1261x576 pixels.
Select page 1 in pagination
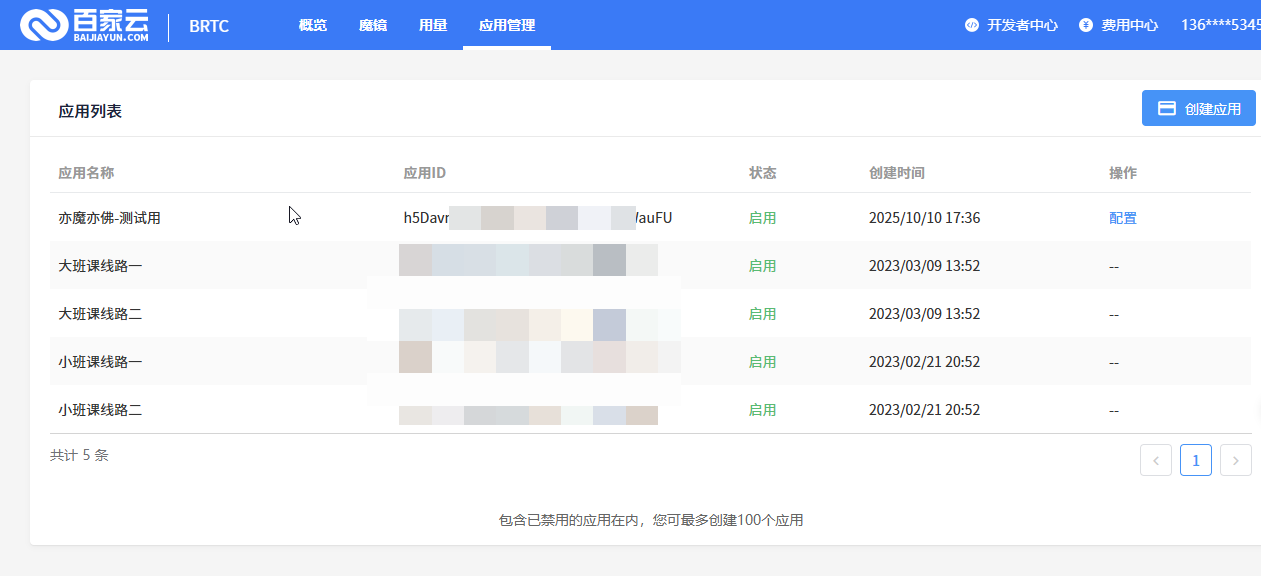click(x=1195, y=460)
